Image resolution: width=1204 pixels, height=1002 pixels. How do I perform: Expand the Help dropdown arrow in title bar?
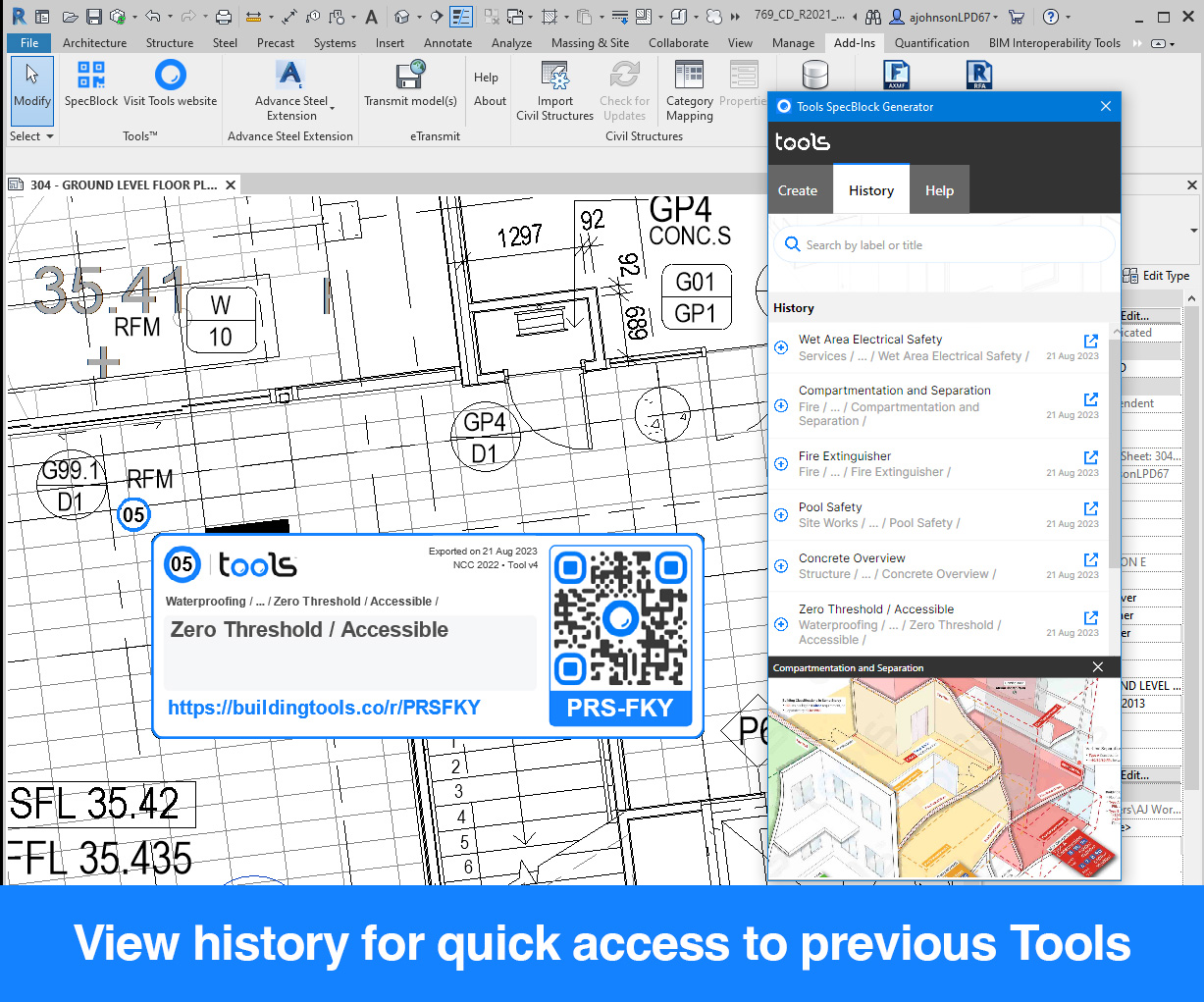(x=1068, y=17)
